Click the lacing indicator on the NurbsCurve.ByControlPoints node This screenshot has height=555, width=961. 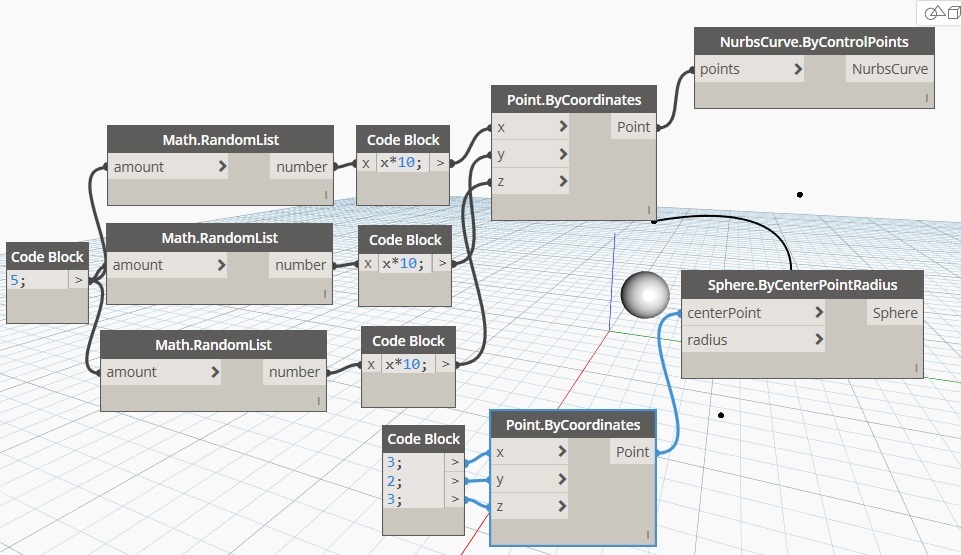pyautogui.click(x=927, y=98)
